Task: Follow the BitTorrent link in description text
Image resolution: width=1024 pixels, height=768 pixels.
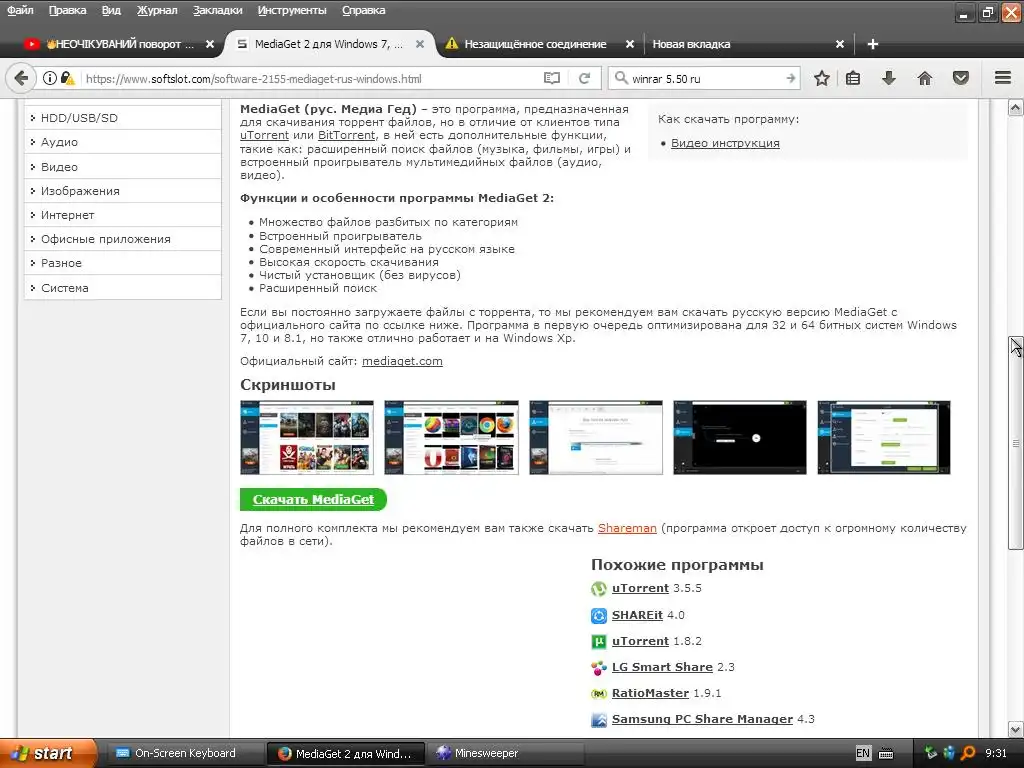Action: 347,135
